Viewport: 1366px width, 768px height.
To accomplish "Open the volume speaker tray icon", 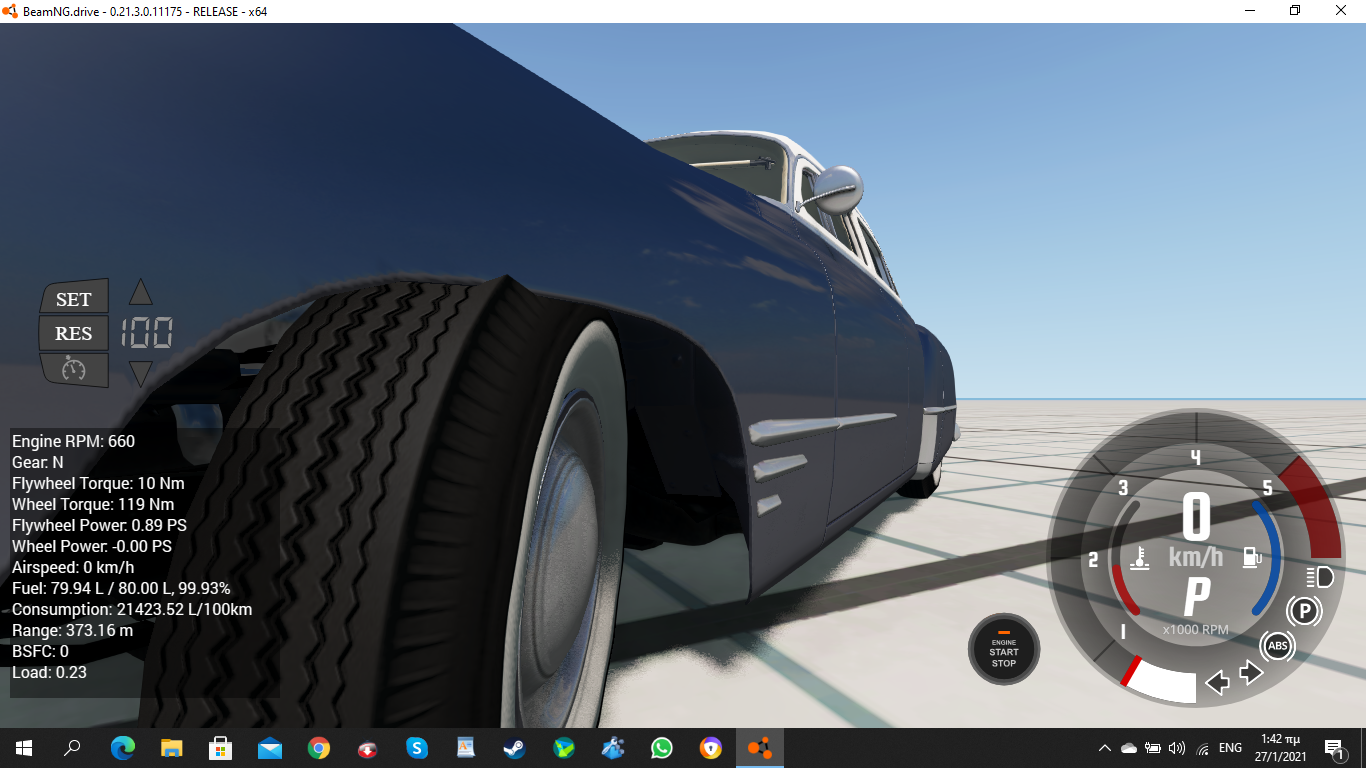I will pyautogui.click(x=1177, y=747).
